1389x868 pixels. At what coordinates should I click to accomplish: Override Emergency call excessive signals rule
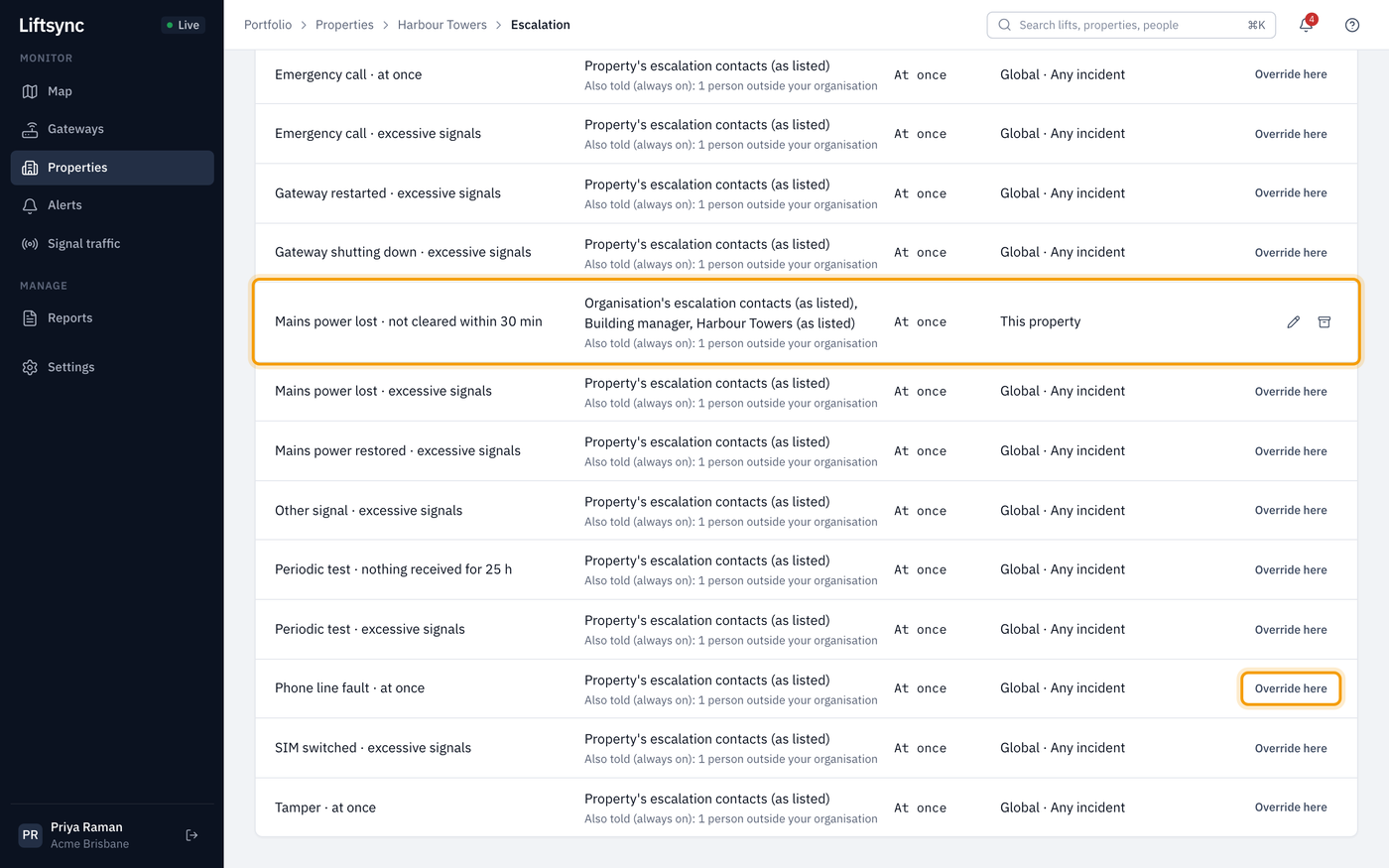point(1291,134)
